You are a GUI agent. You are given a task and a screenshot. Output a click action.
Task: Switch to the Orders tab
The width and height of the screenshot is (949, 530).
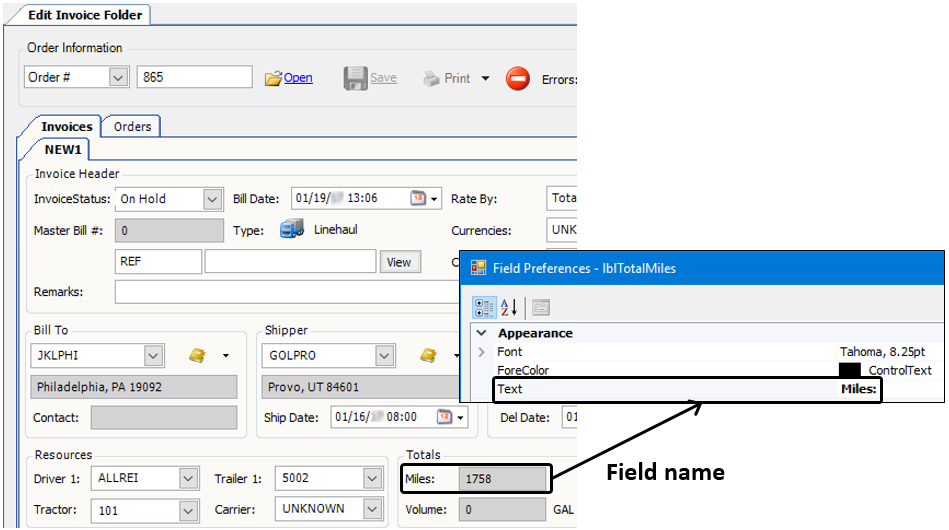click(133, 126)
